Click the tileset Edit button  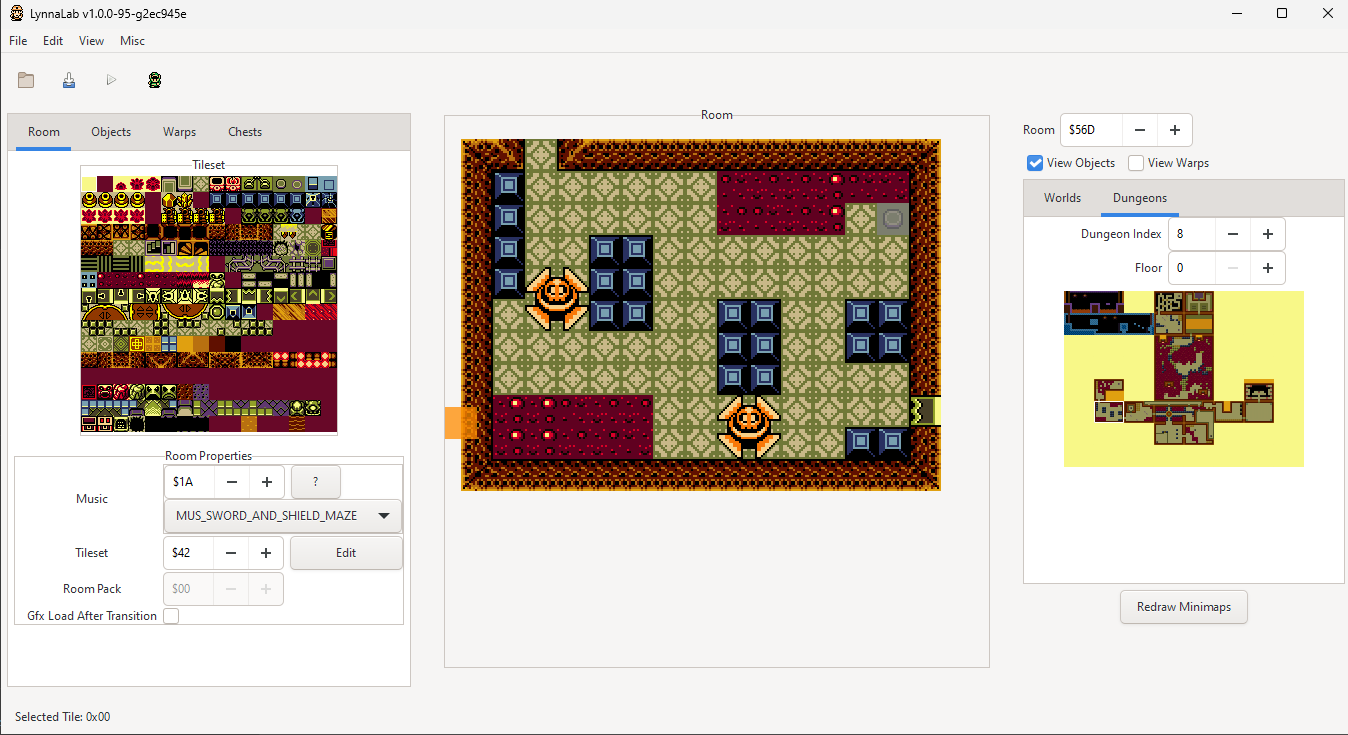(346, 553)
